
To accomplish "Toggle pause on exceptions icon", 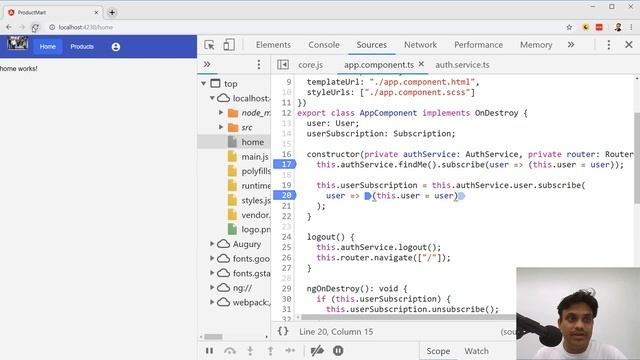I will (x=338, y=351).
